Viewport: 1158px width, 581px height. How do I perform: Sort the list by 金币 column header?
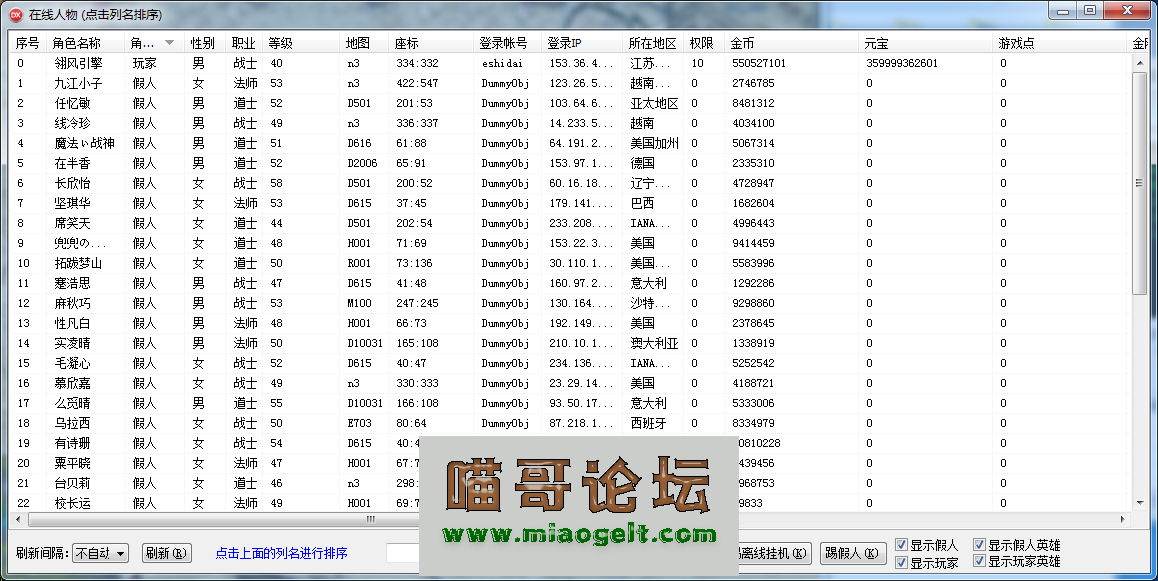click(743, 43)
